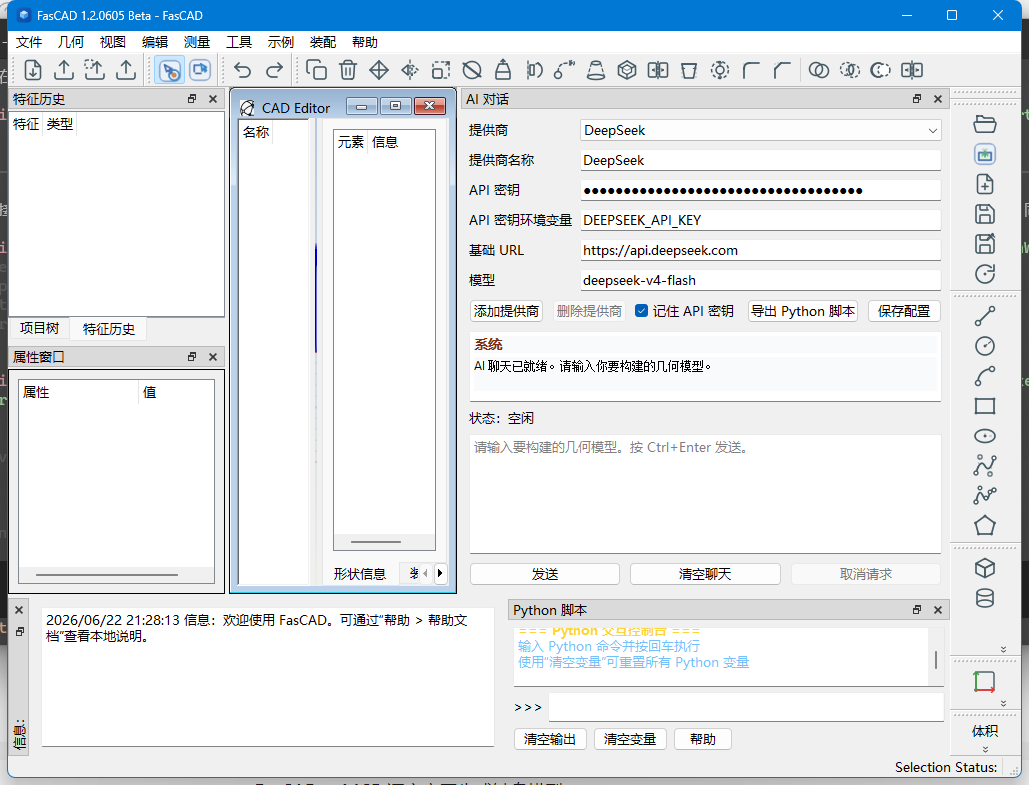
Task: Float the Python 脚本 dock panel
Action: (x=917, y=610)
